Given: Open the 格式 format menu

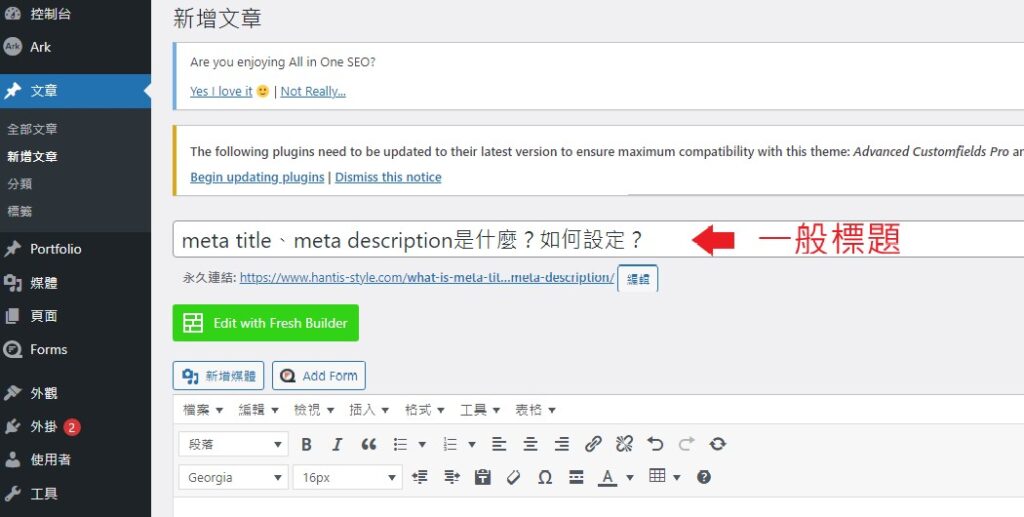Looking at the screenshot, I should coord(424,410).
